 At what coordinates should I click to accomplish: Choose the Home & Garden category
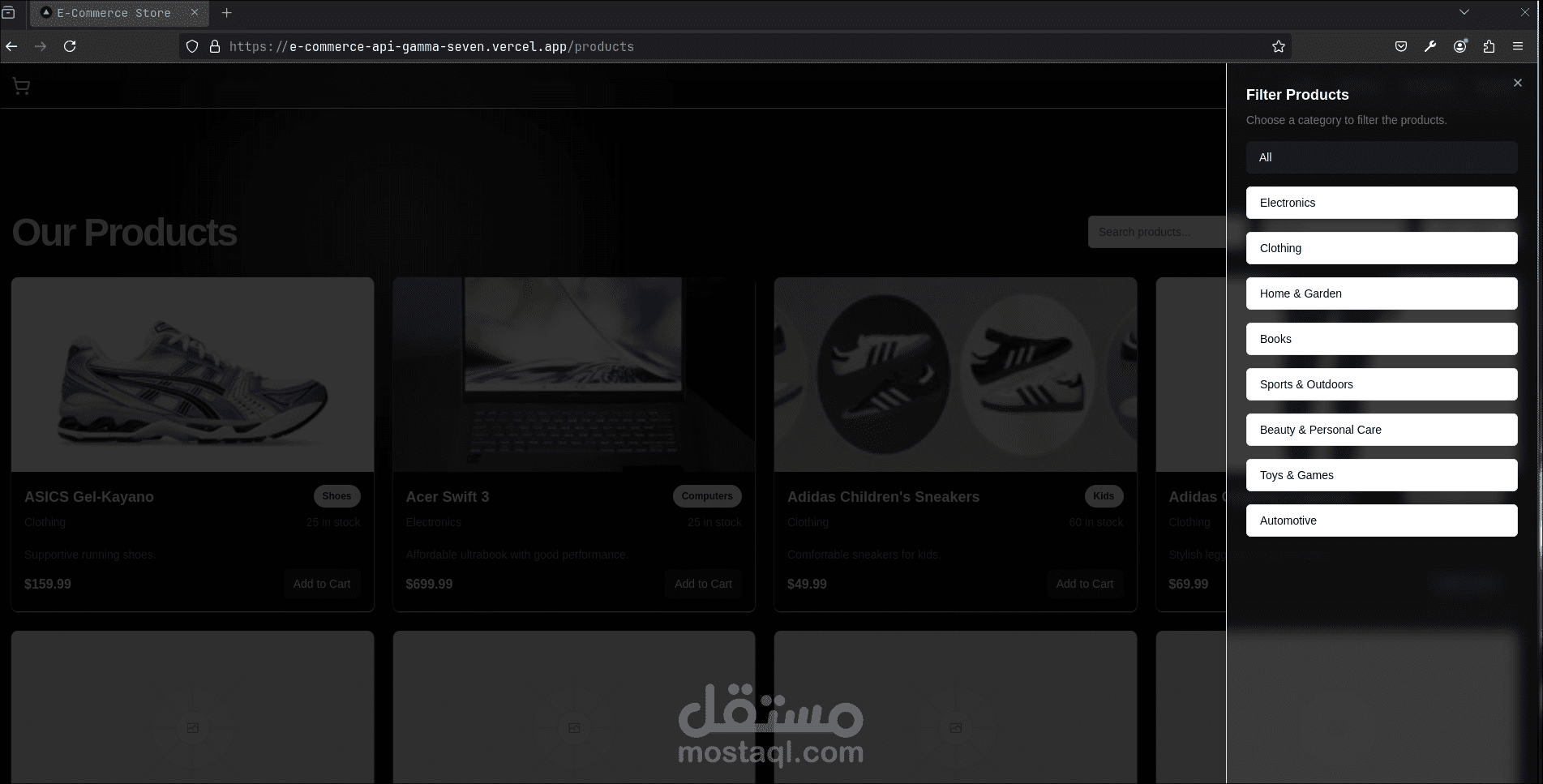[x=1382, y=293]
